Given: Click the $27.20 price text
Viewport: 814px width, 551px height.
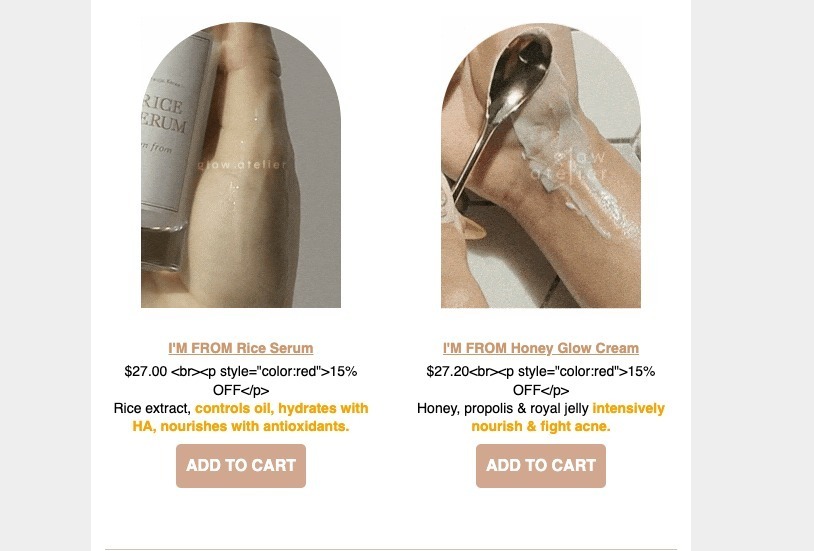Looking at the screenshot, I should 447,371.
